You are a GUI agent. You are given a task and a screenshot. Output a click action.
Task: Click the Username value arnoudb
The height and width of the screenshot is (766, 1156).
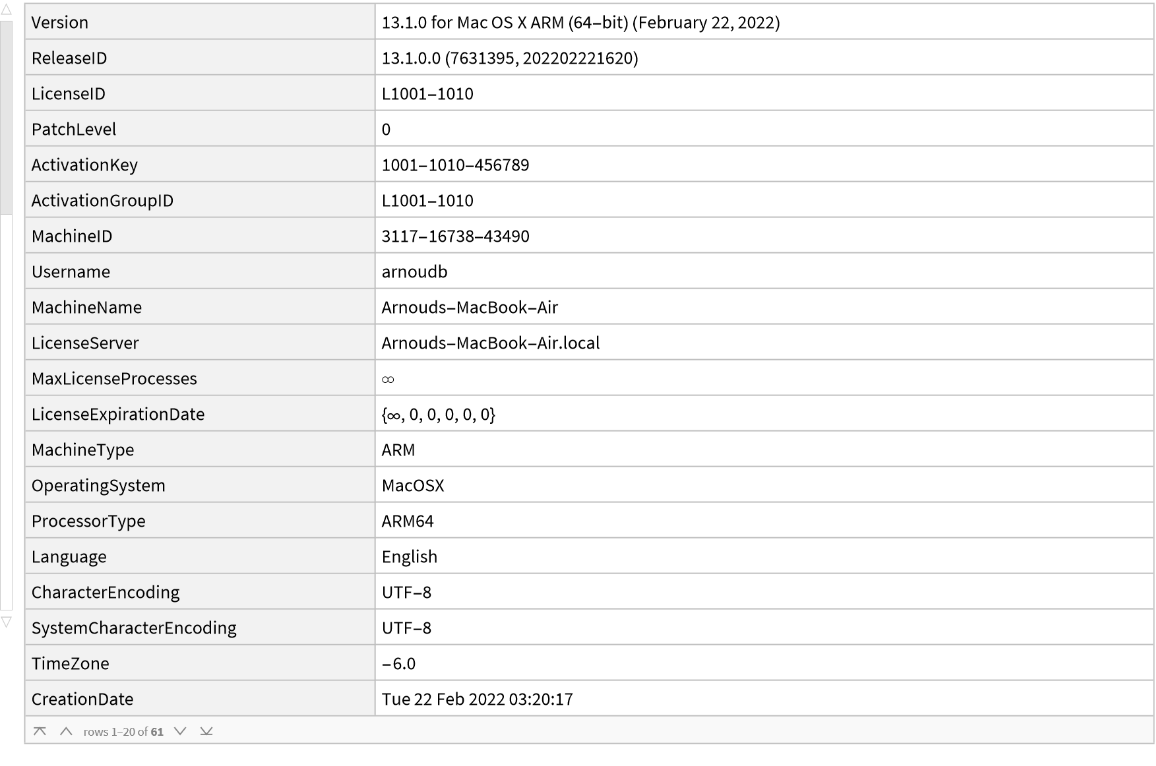[415, 272]
